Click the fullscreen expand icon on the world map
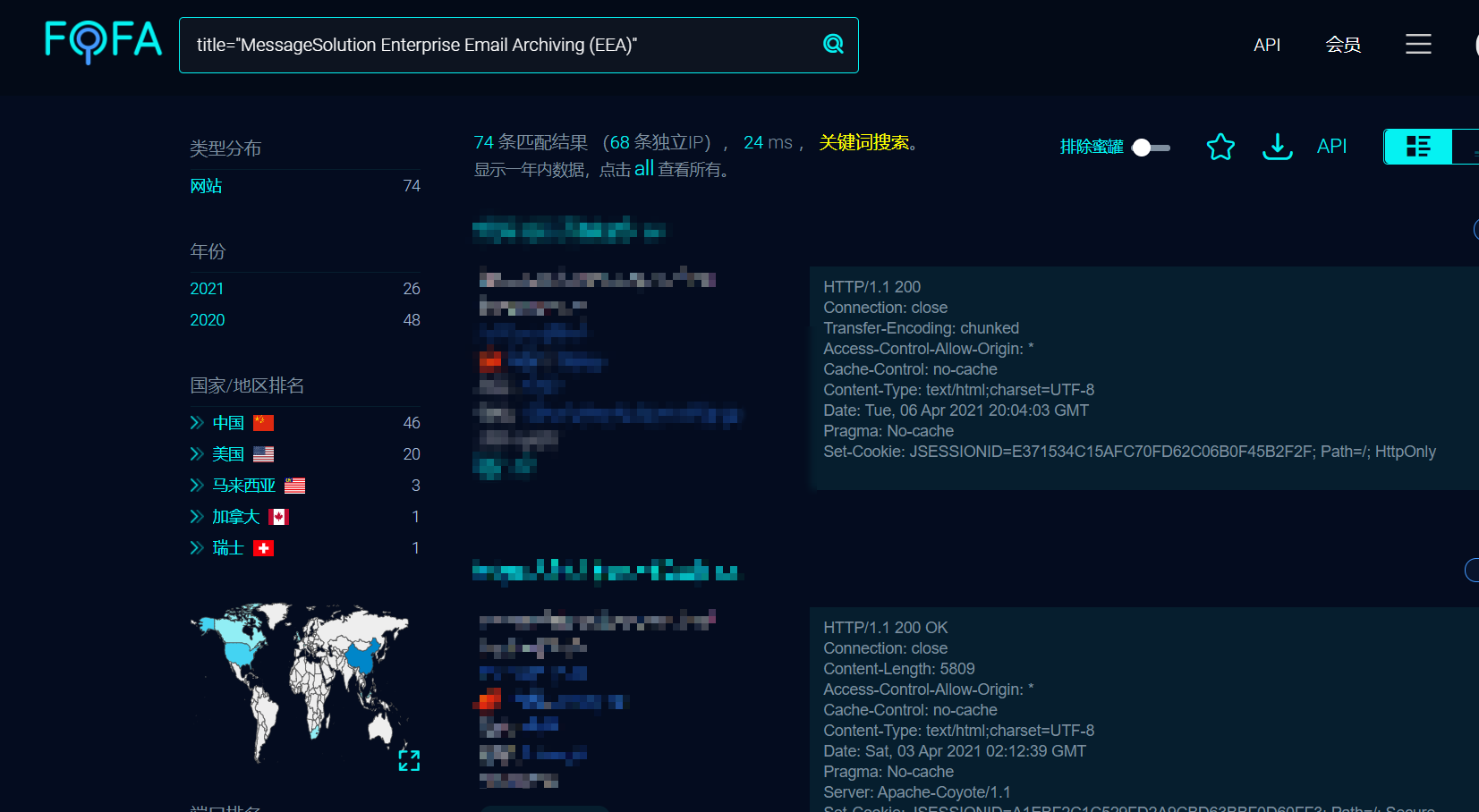1479x812 pixels. [x=409, y=760]
